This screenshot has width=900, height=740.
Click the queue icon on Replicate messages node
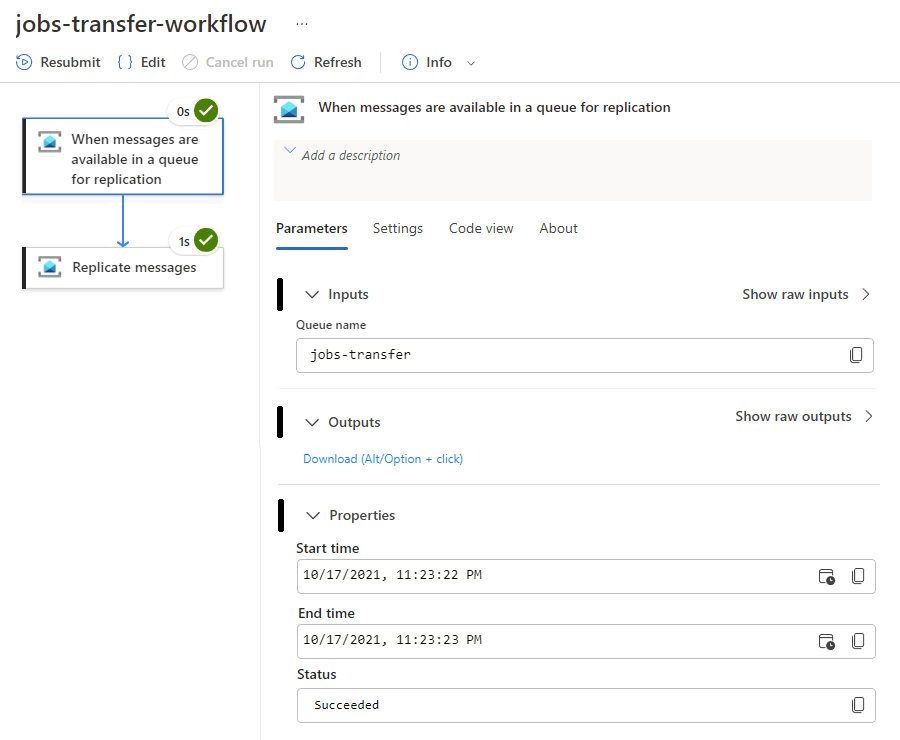click(49, 267)
